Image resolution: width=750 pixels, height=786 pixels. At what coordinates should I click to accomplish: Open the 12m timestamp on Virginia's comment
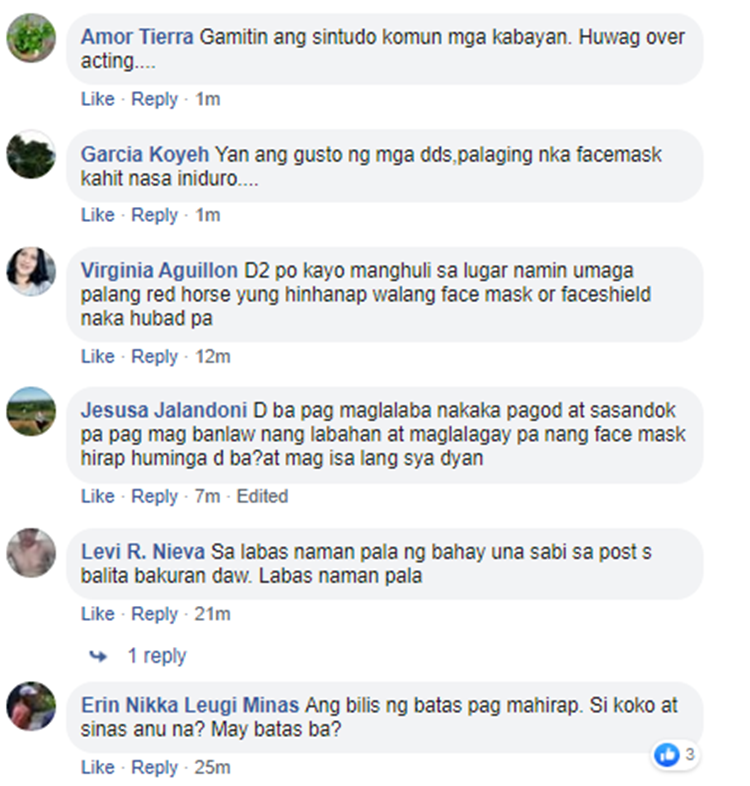tap(213, 356)
